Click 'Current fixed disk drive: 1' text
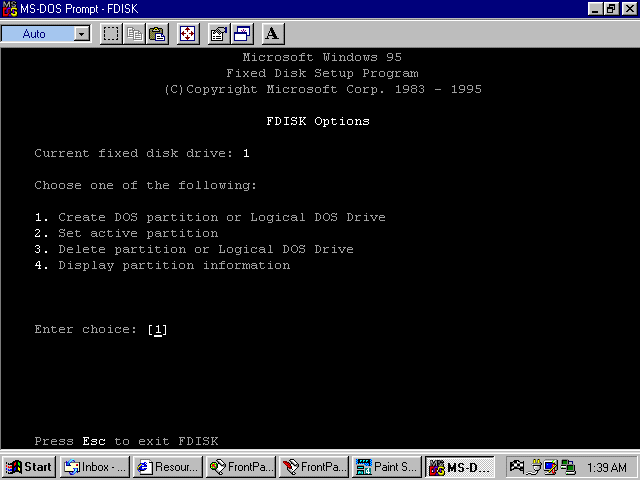 142,153
